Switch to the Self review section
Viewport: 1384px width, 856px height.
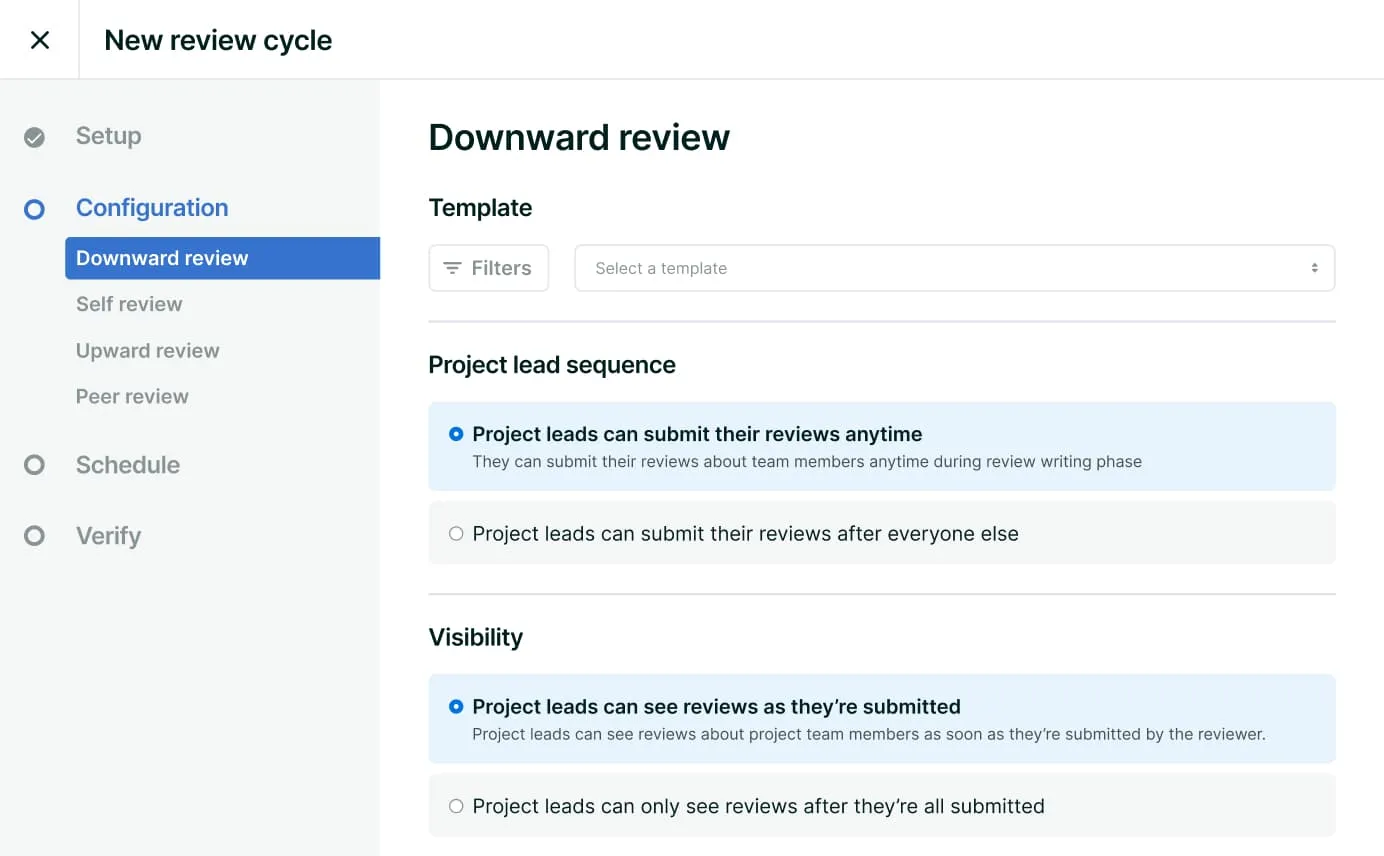point(129,304)
